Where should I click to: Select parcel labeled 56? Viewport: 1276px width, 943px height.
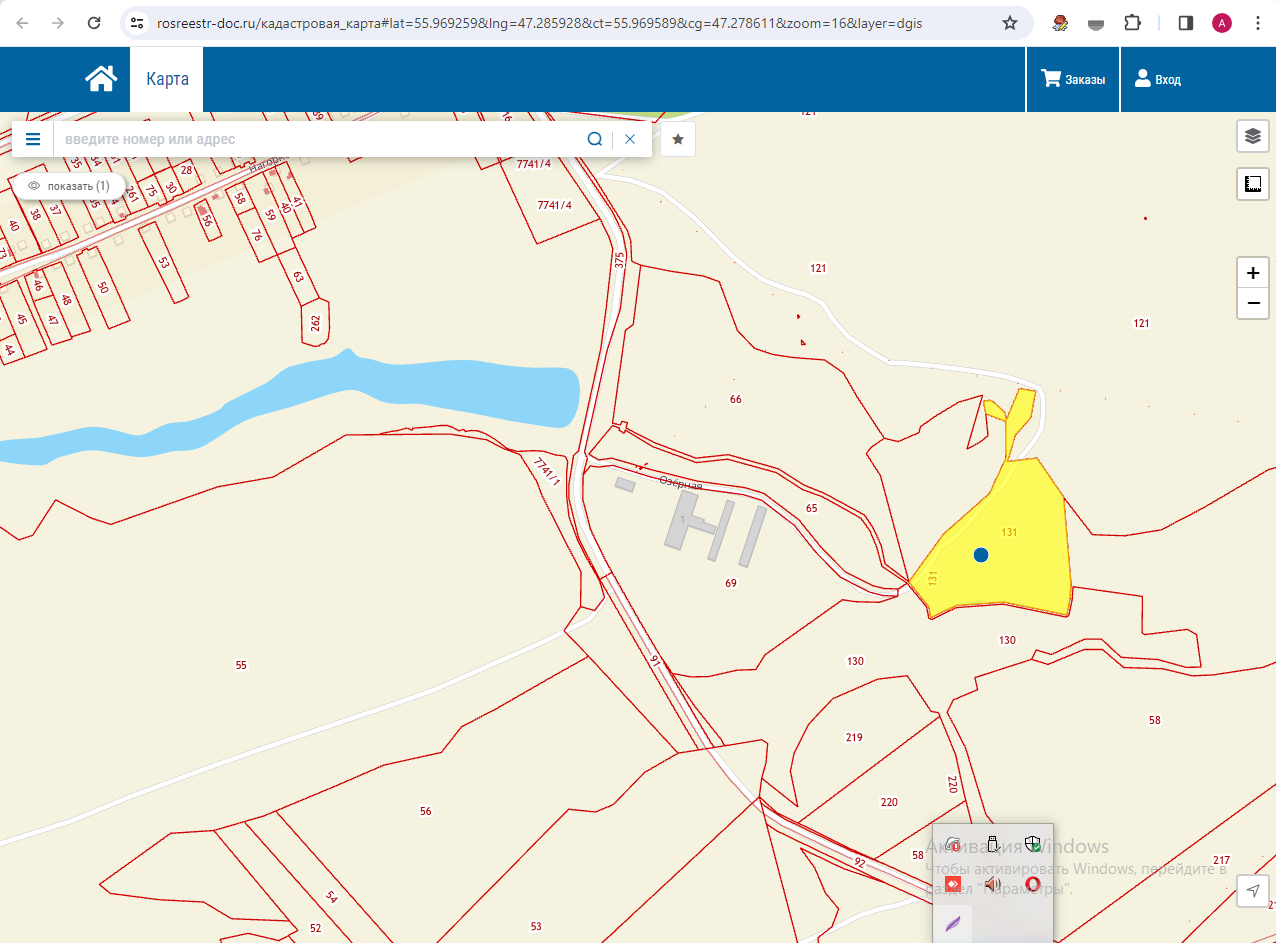pos(426,811)
